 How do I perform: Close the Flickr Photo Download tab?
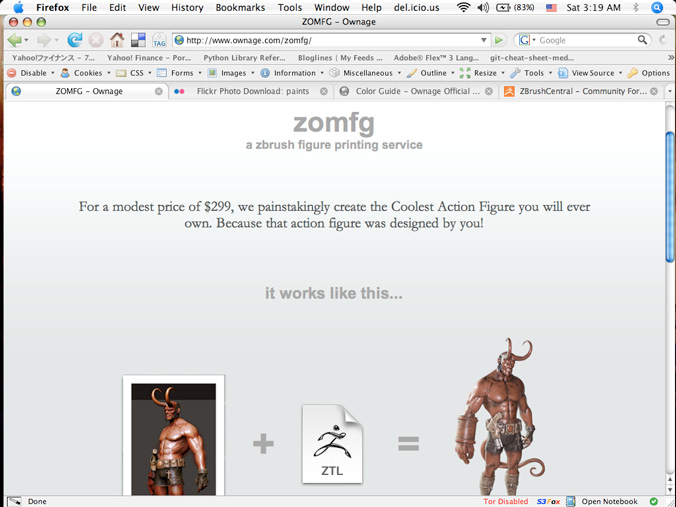pyautogui.click(x=324, y=91)
